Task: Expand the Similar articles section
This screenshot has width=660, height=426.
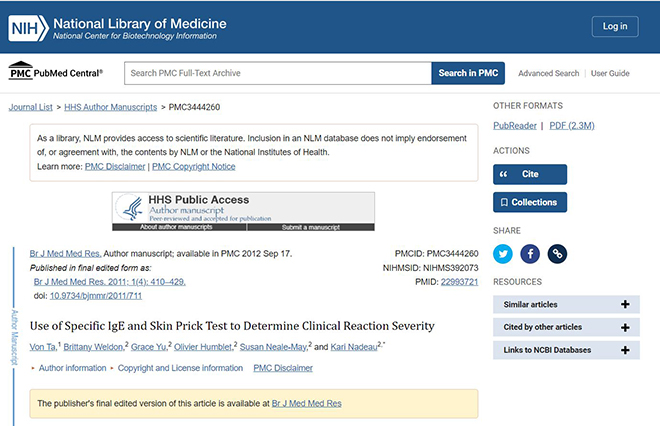Action: coord(566,304)
